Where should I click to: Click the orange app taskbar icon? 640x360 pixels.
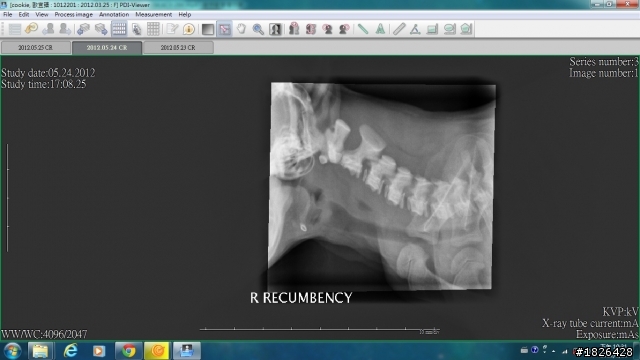[158, 351]
